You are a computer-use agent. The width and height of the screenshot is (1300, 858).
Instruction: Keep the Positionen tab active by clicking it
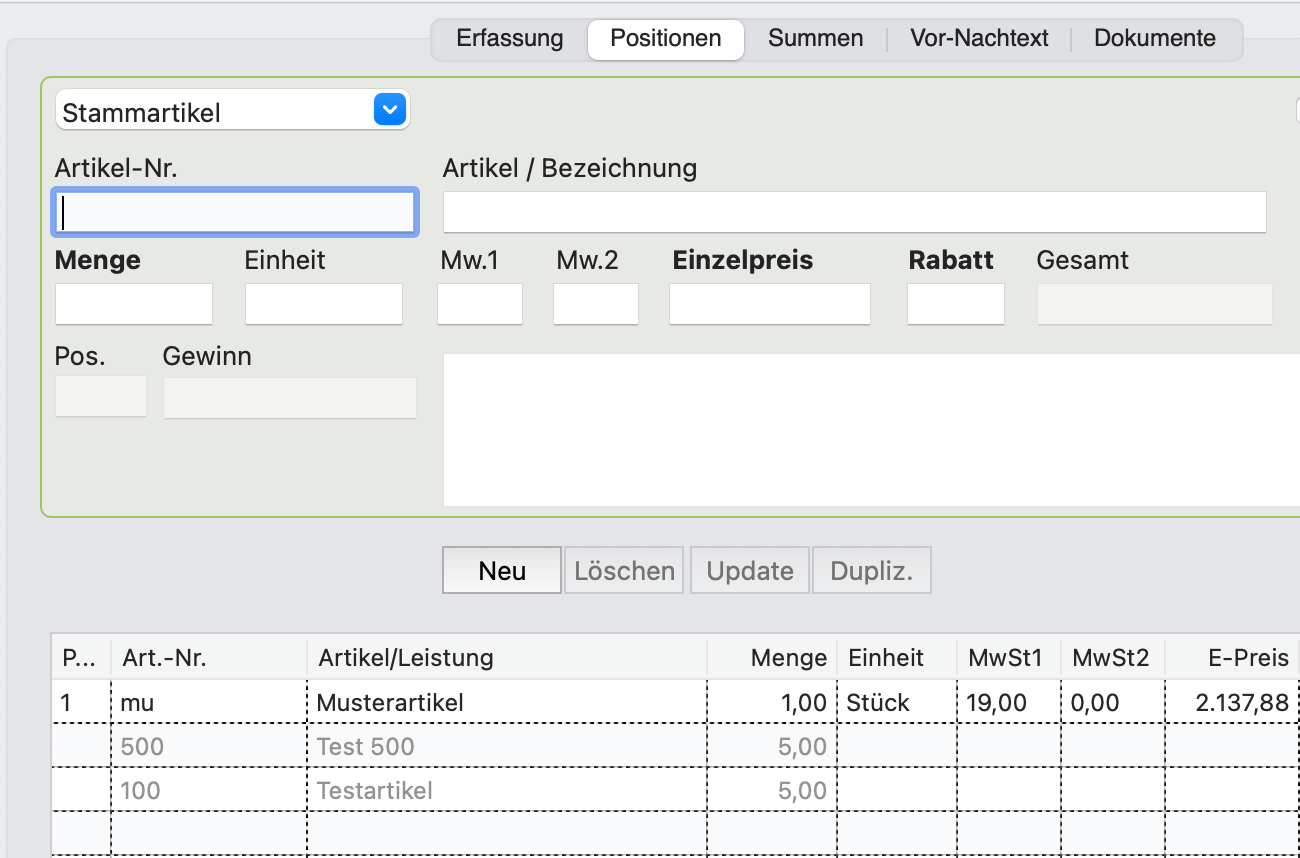click(665, 39)
